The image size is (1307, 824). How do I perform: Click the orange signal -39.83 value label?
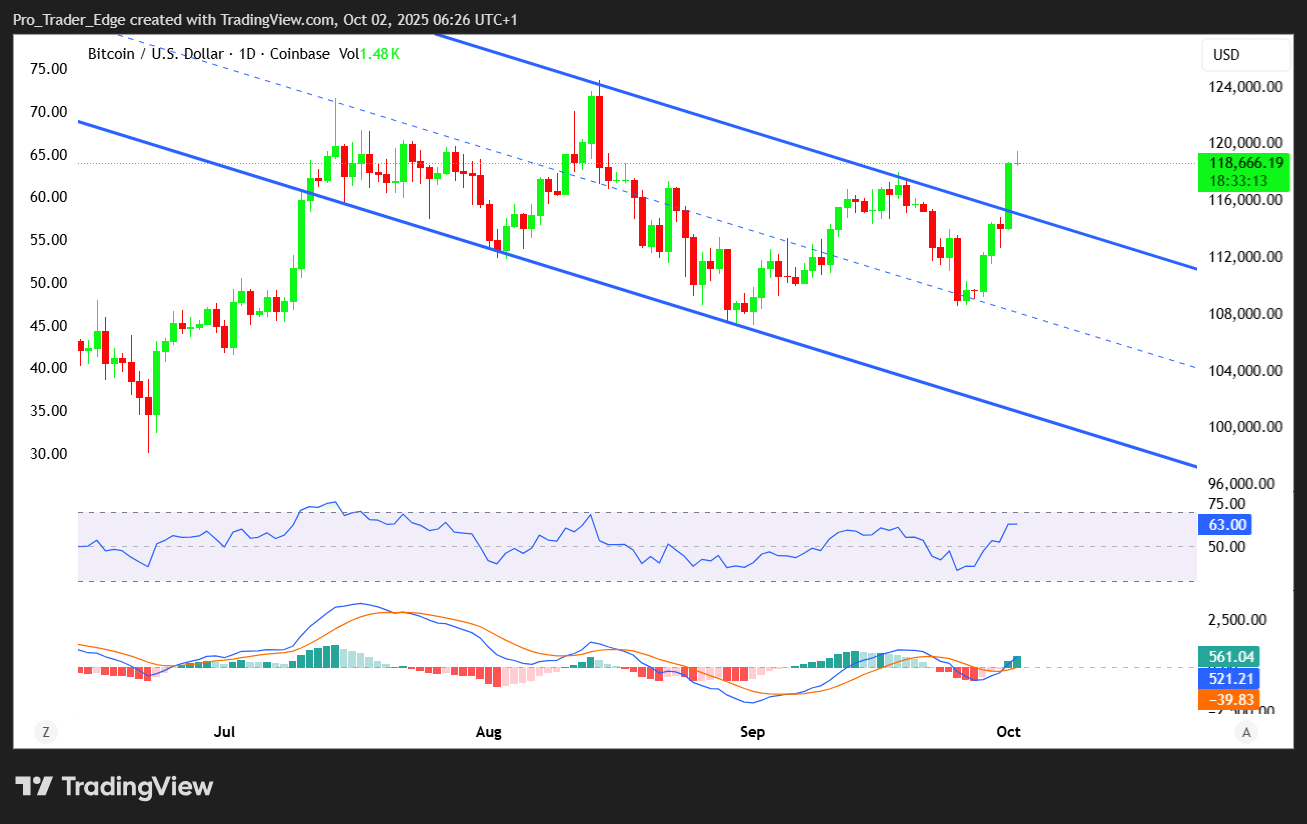(x=1229, y=699)
